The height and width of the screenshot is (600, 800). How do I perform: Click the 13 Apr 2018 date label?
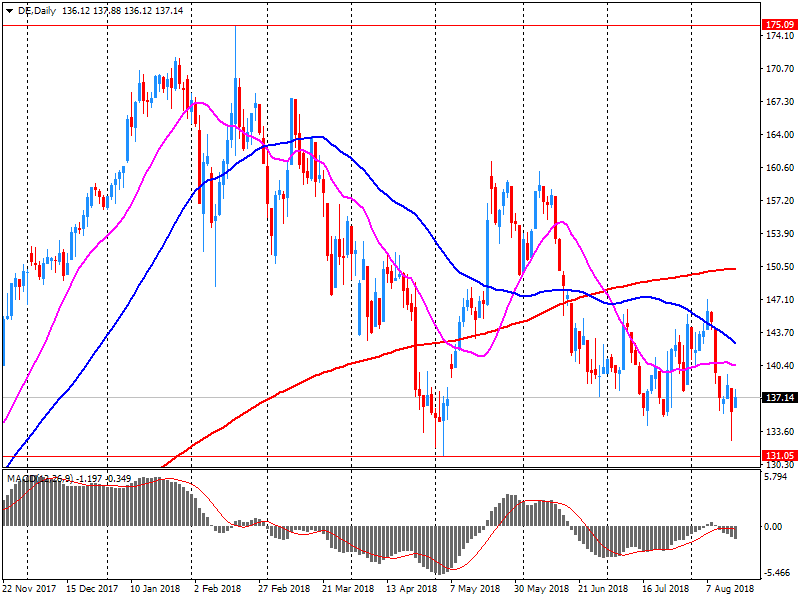pyautogui.click(x=411, y=589)
